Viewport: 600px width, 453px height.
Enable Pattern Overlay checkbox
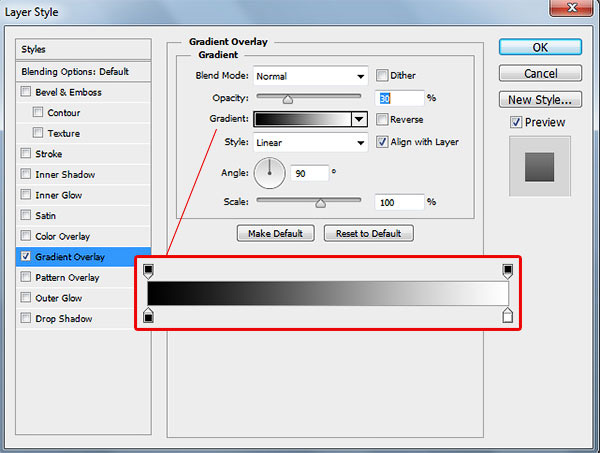click(x=26, y=277)
